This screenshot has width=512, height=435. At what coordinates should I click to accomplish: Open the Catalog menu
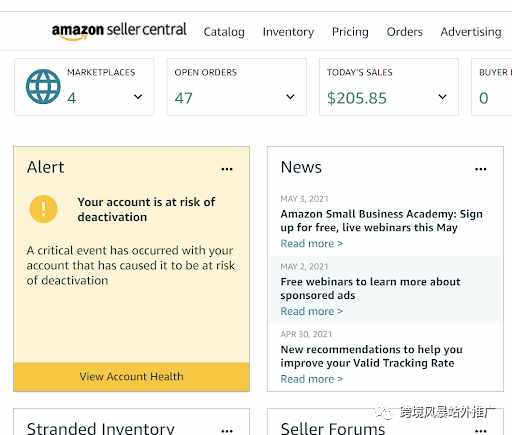tap(224, 32)
